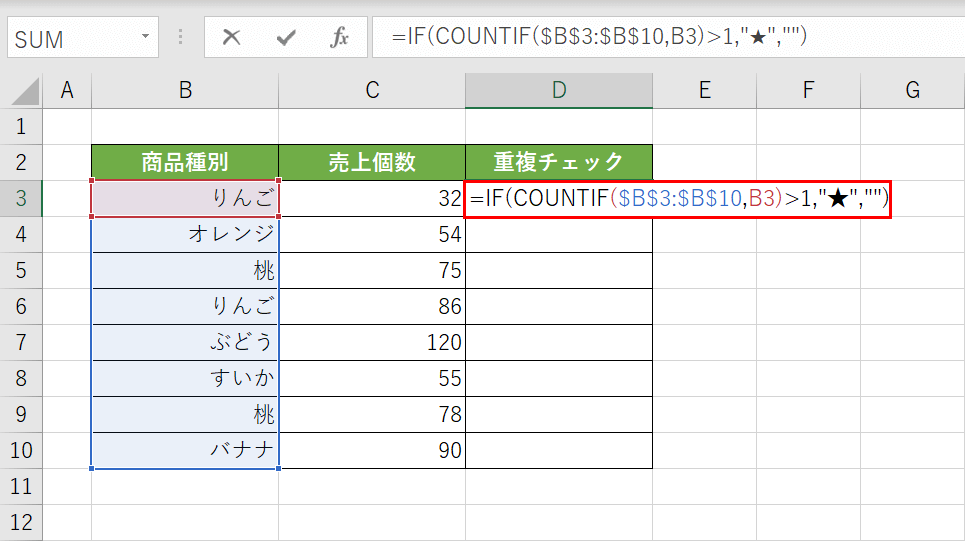Viewport: 965px width, 541px height.
Task: Click the 商品種別 header cell
Action: click(x=185, y=162)
